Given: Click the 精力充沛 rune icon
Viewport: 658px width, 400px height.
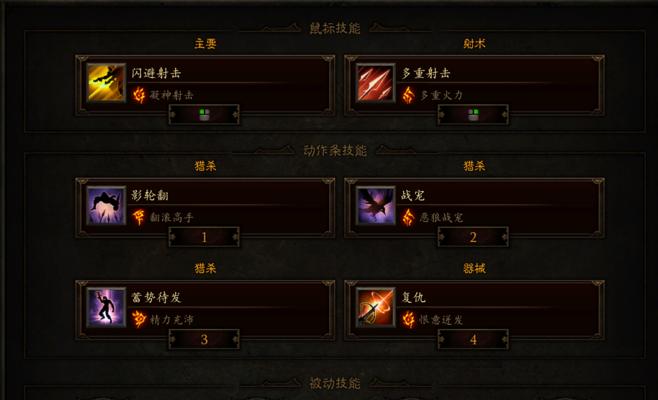Looking at the screenshot, I should [x=139, y=319].
